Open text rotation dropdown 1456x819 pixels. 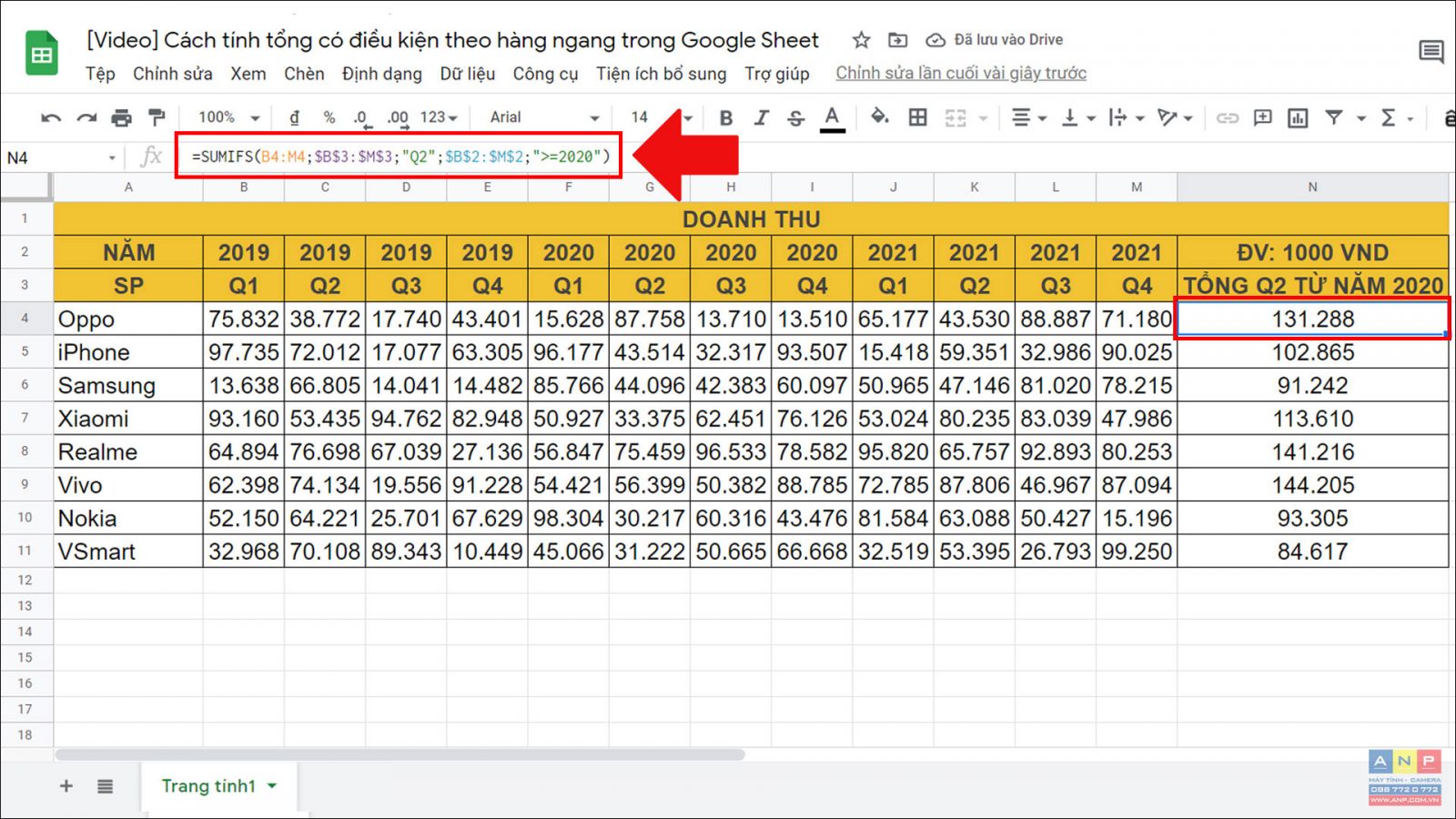click(1175, 117)
